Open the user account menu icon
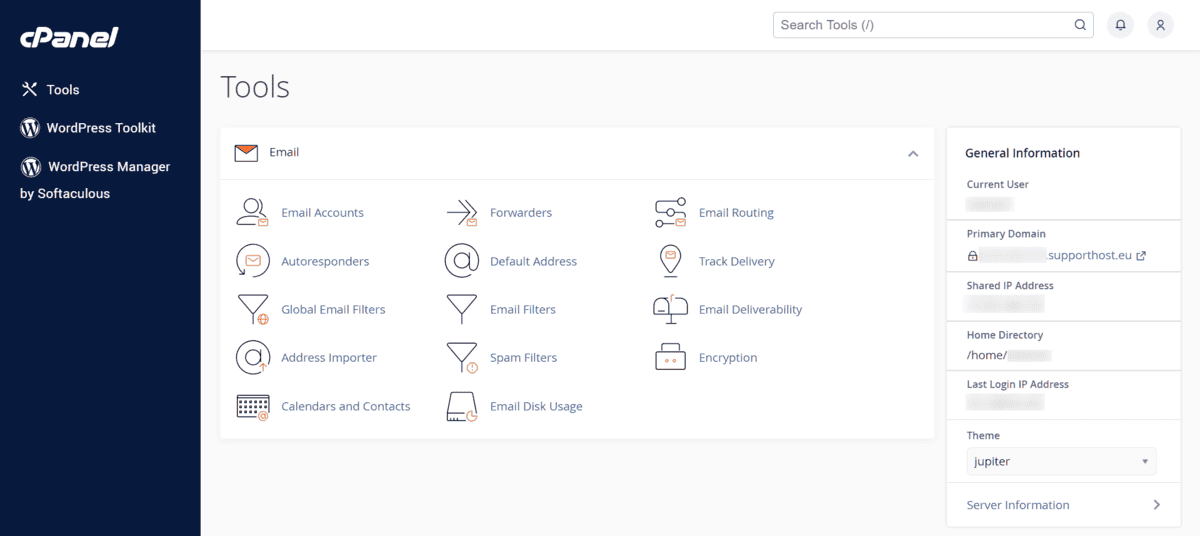This screenshot has width=1200, height=536. pyautogui.click(x=1160, y=25)
